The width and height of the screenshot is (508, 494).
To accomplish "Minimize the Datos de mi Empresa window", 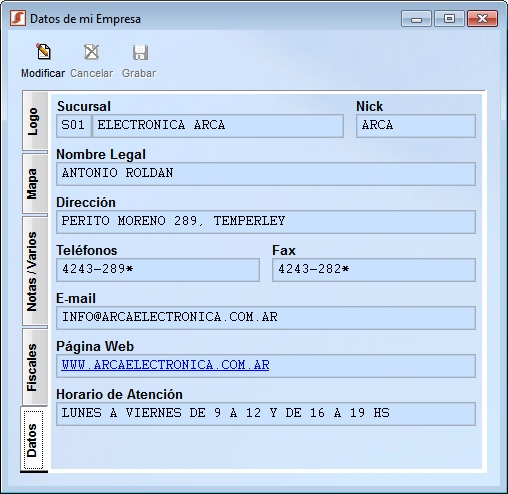I will (x=416, y=19).
